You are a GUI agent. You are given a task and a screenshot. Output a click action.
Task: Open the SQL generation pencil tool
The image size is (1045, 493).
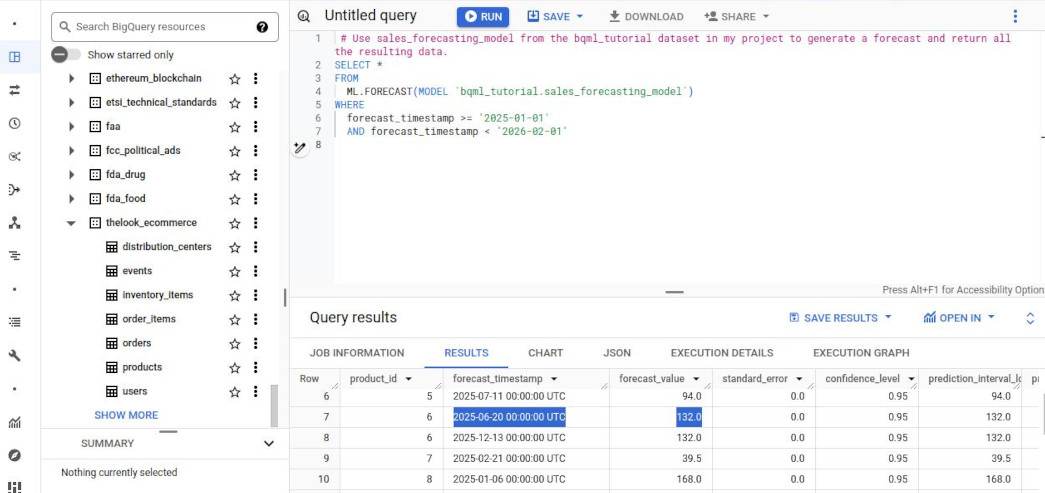pos(300,148)
